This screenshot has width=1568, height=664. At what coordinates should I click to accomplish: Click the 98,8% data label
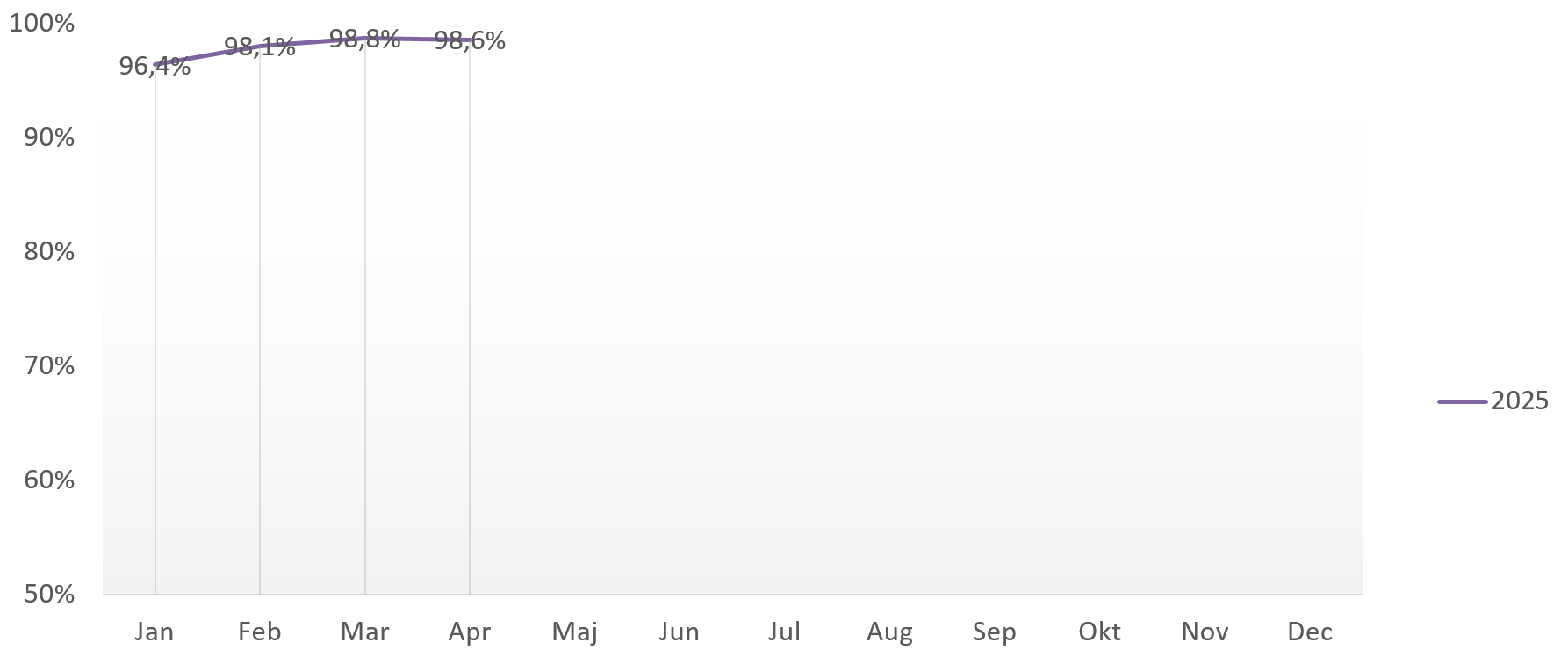(365, 39)
